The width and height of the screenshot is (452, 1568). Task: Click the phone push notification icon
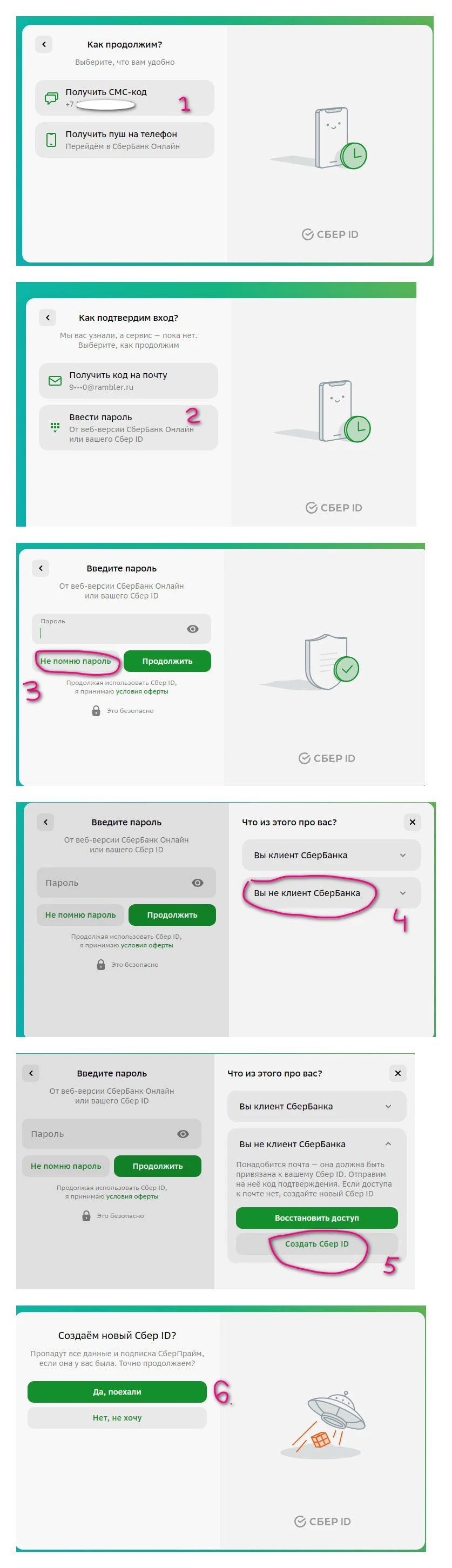(52, 140)
